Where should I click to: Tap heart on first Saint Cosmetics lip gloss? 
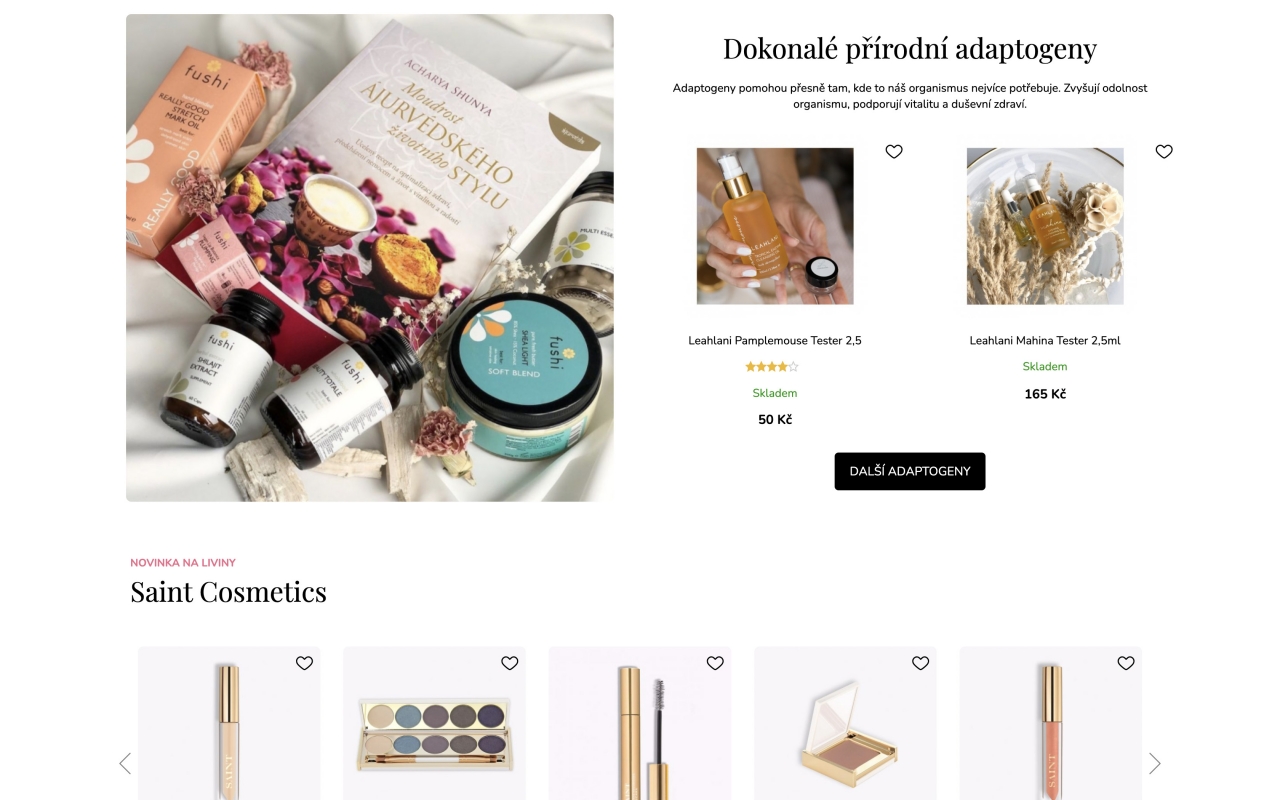pyautogui.click(x=305, y=663)
